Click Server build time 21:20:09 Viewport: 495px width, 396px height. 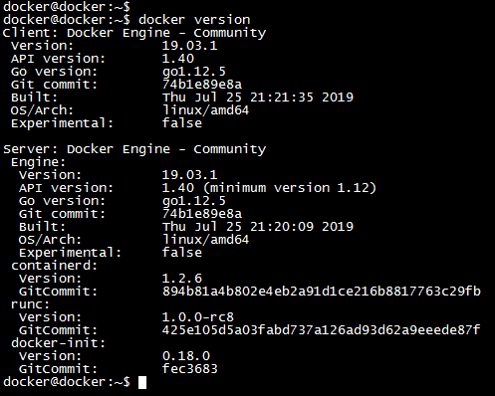(282, 227)
